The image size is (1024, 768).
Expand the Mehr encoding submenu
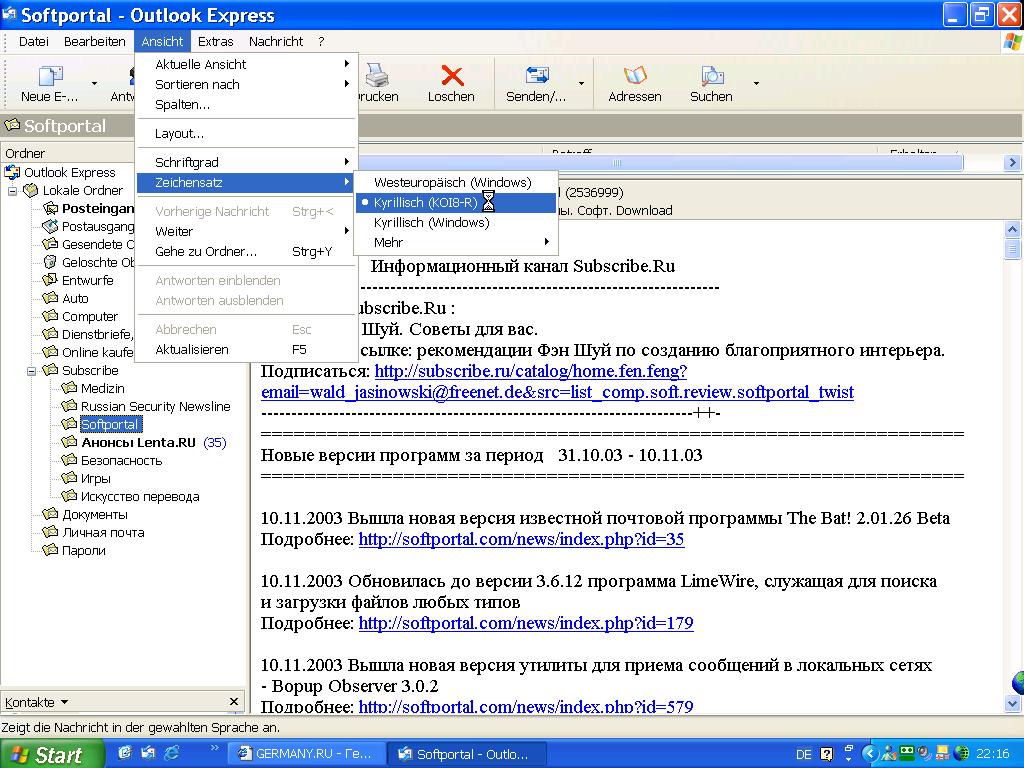pyautogui.click(x=456, y=242)
